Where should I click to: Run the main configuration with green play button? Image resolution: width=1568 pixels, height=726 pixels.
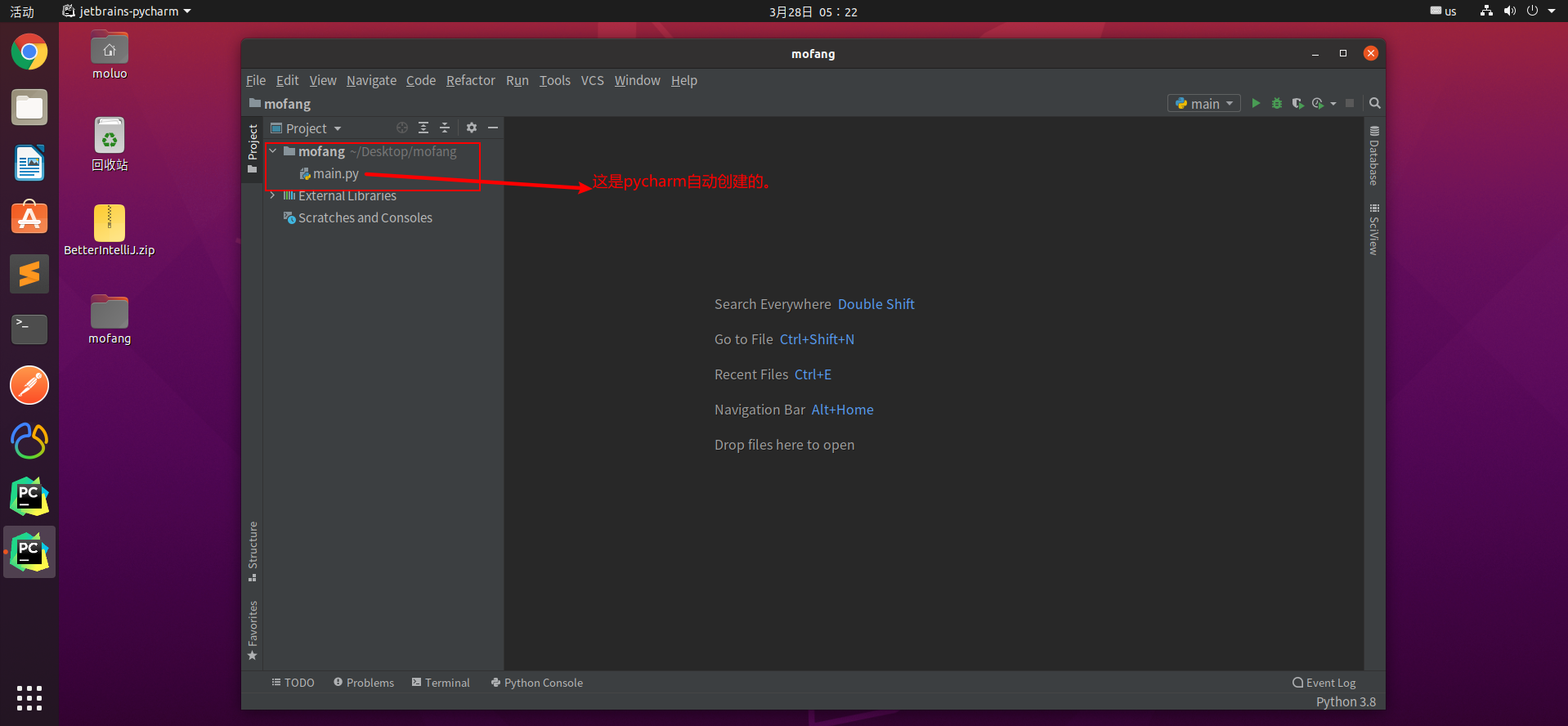click(x=1256, y=103)
